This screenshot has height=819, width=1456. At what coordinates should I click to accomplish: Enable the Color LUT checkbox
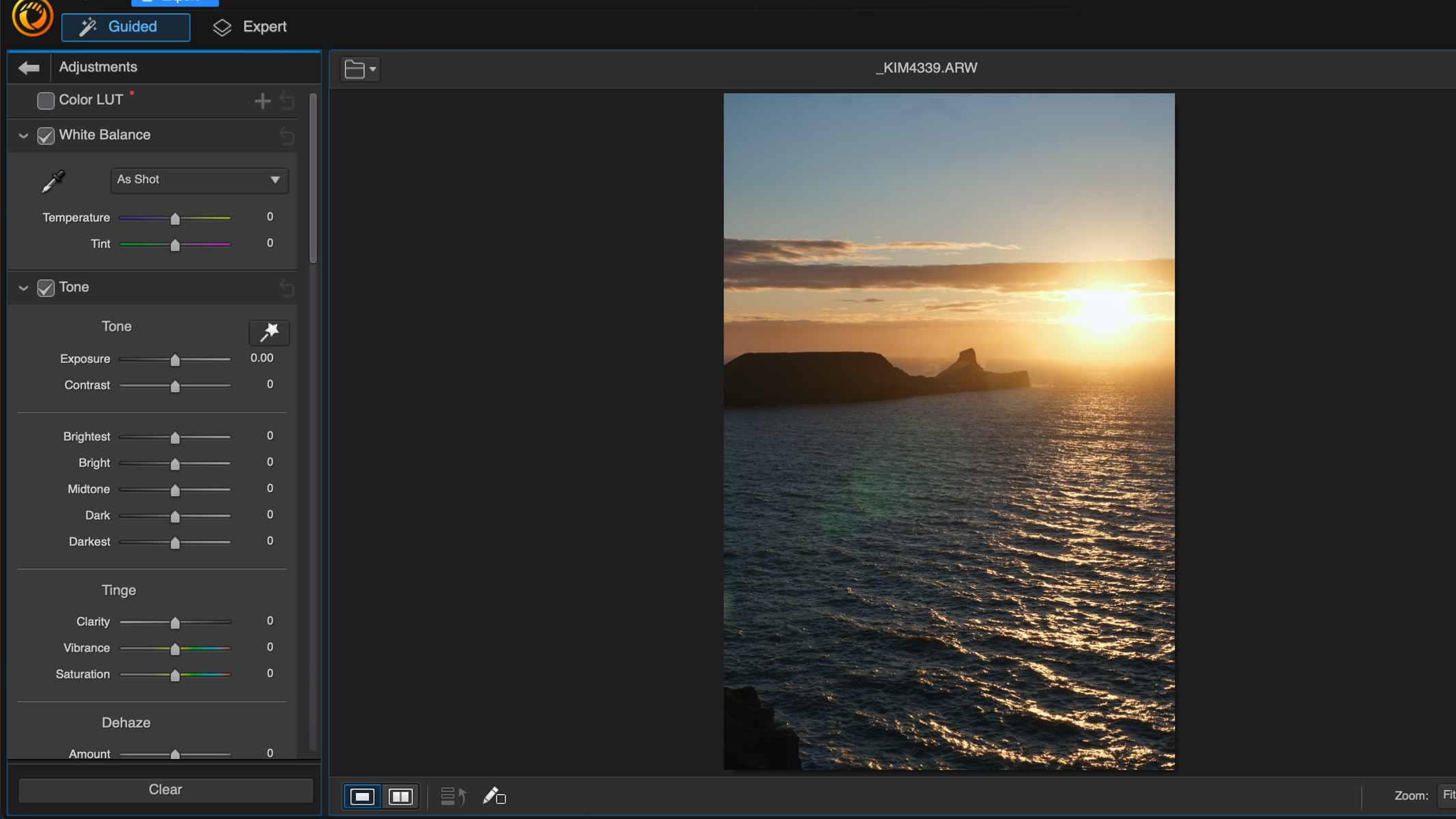coord(46,101)
